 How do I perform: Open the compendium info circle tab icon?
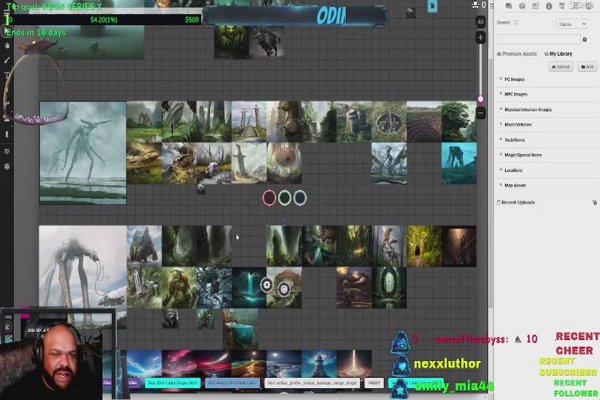click(x=549, y=6)
